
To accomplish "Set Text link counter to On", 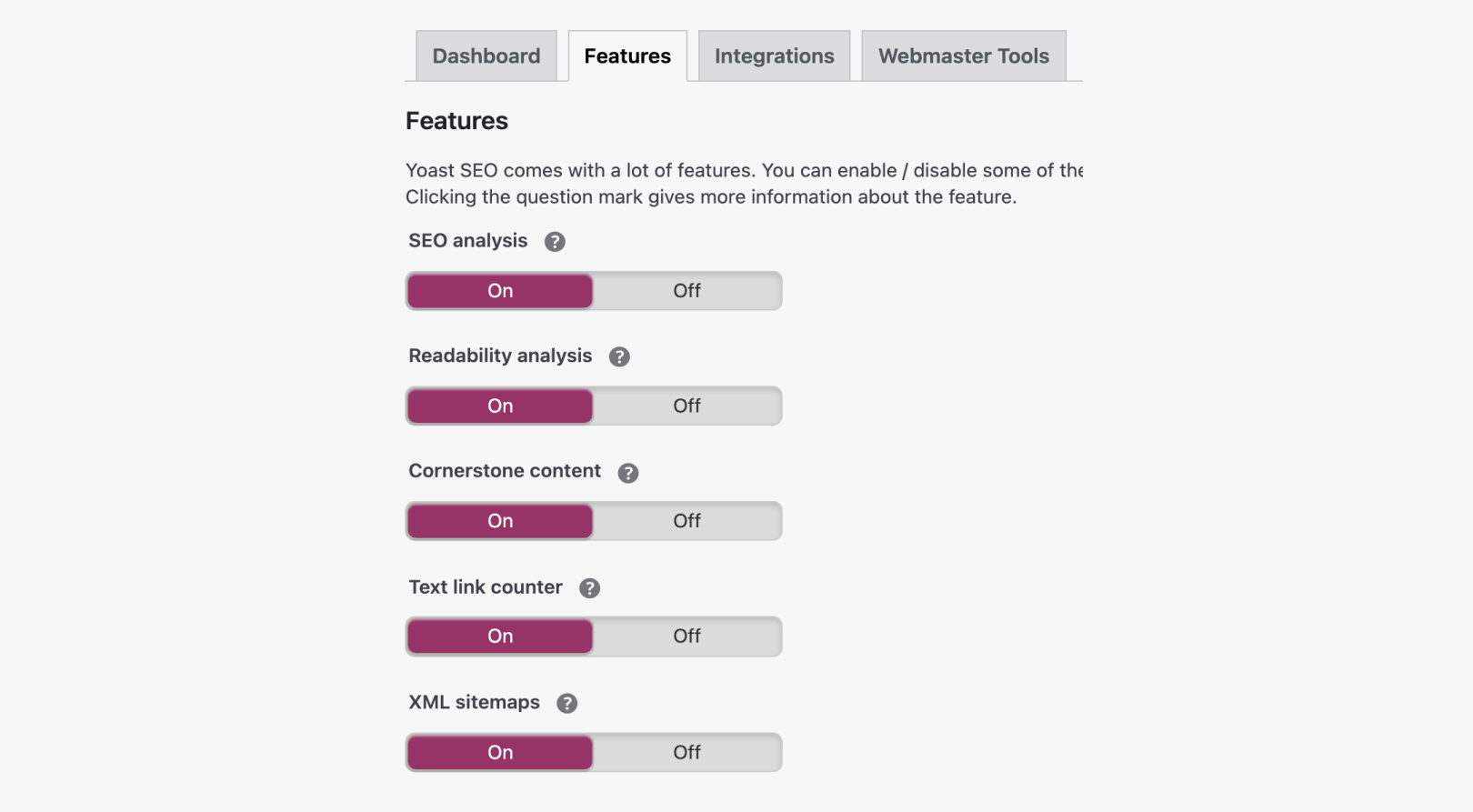I will [x=500, y=637].
